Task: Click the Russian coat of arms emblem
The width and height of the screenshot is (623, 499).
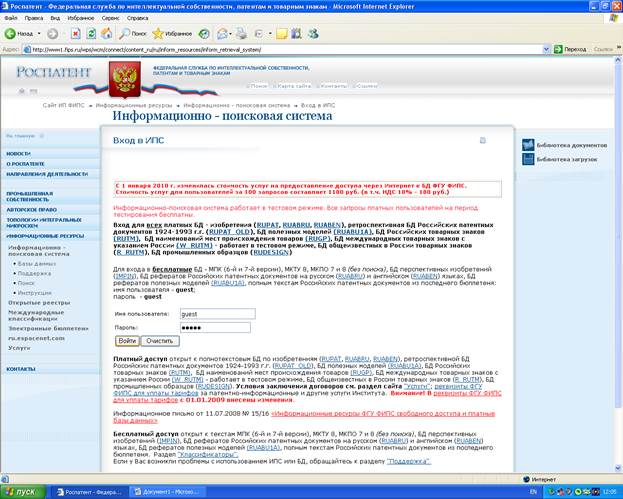Action: point(125,79)
